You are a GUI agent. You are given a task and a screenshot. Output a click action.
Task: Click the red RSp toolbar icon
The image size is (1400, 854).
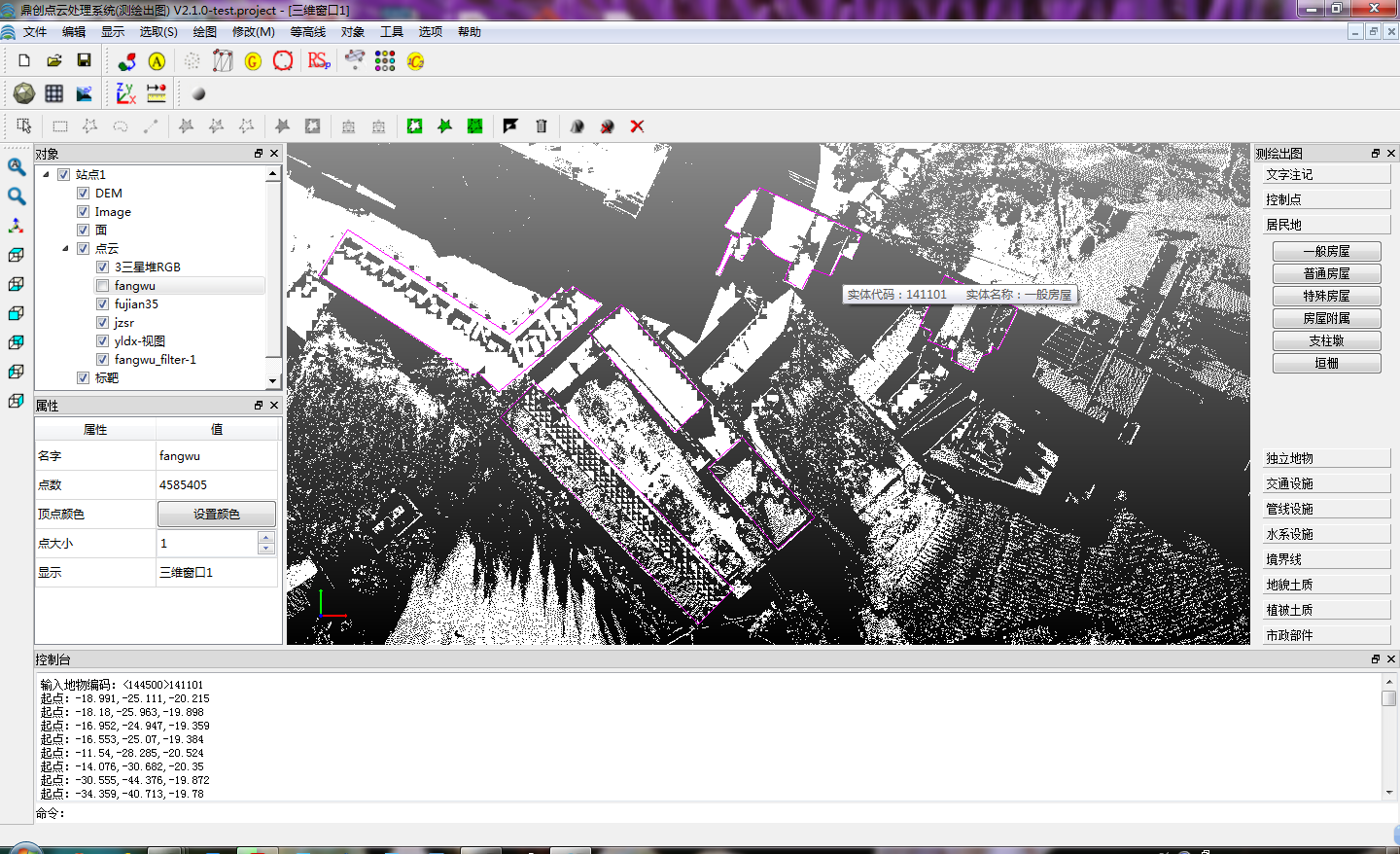319,60
